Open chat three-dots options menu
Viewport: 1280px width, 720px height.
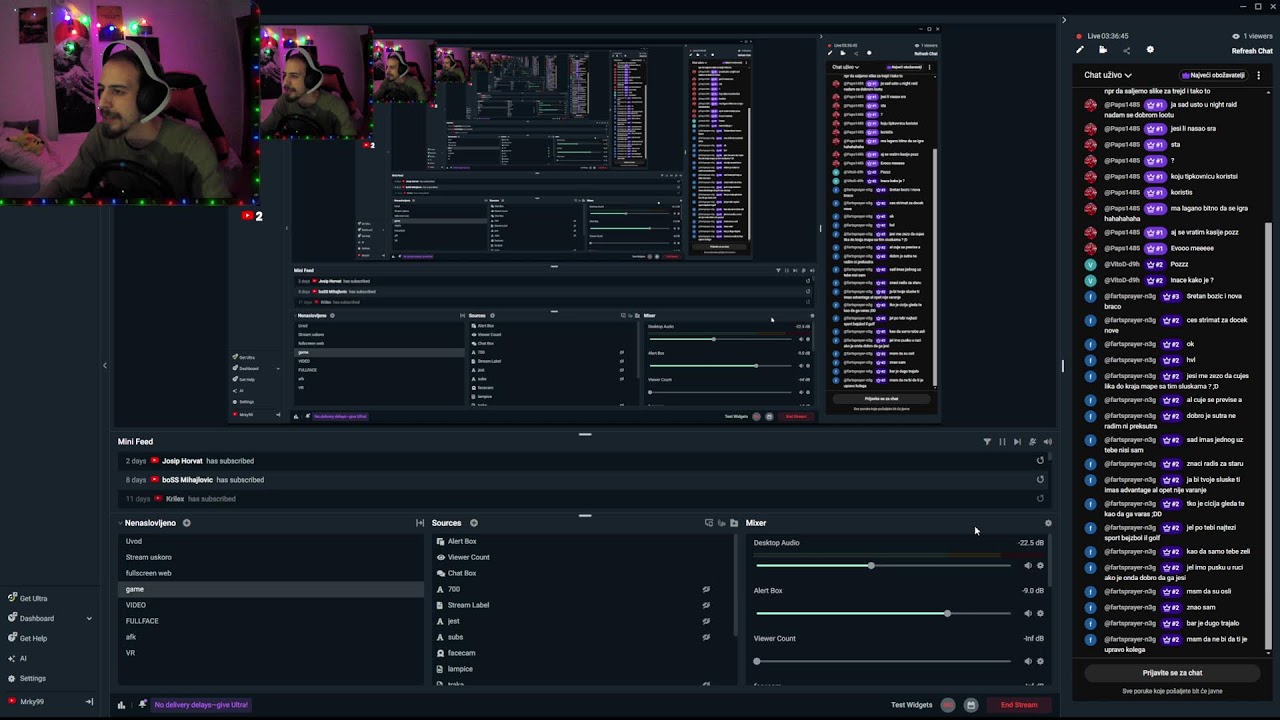coord(1259,75)
